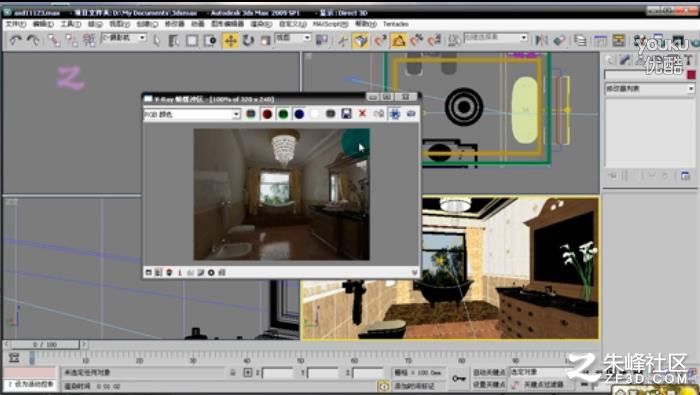Toggle the red channel in frame buffer
The image size is (700, 395).
coord(267,114)
